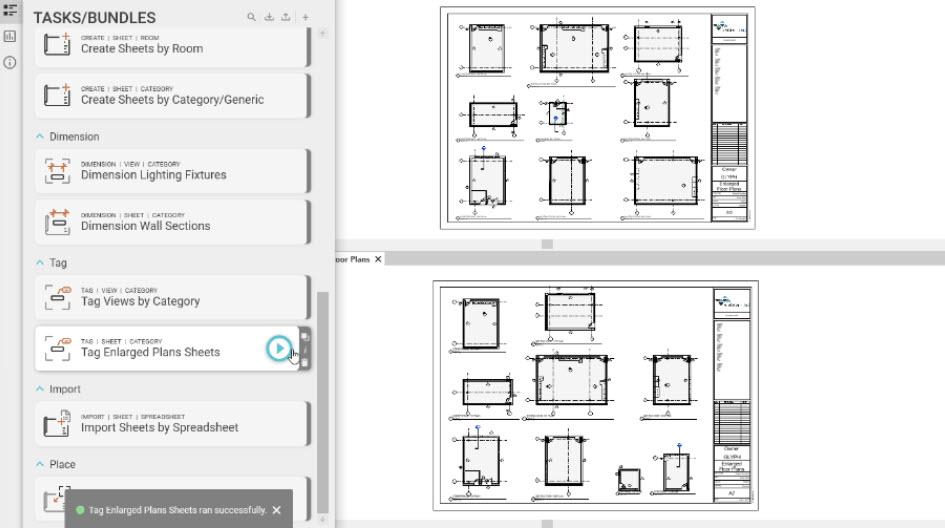Collapse the Dimension section
The height and width of the screenshot is (528, 945).
pos(40,136)
